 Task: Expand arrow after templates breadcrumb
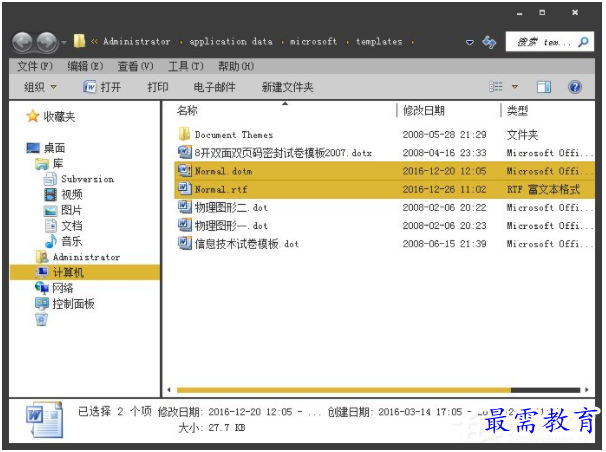pos(412,42)
